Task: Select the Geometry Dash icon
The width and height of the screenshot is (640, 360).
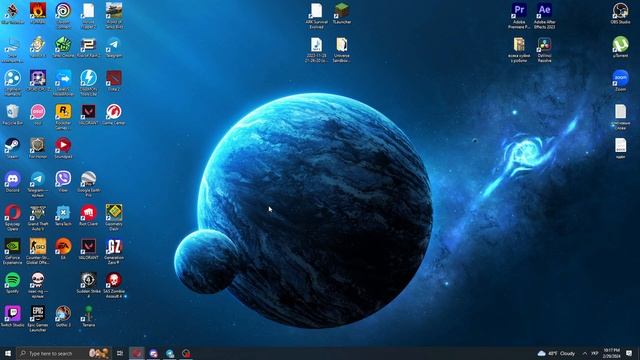Action: [114, 218]
